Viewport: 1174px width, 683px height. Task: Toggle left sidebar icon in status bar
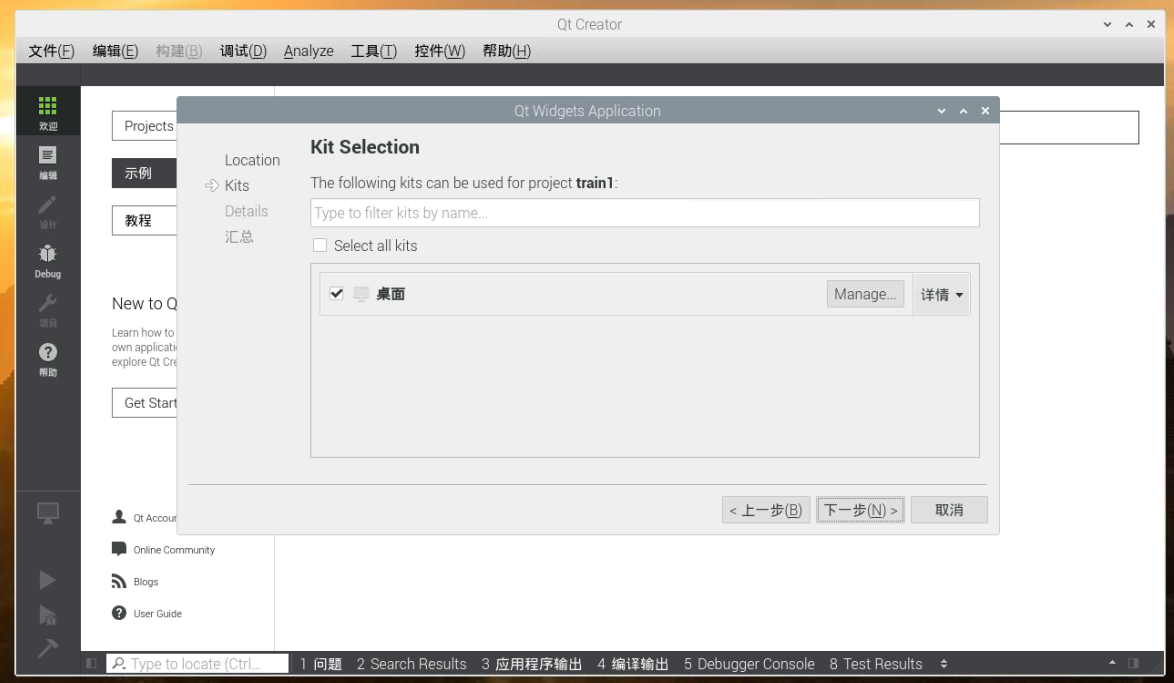(x=91, y=664)
